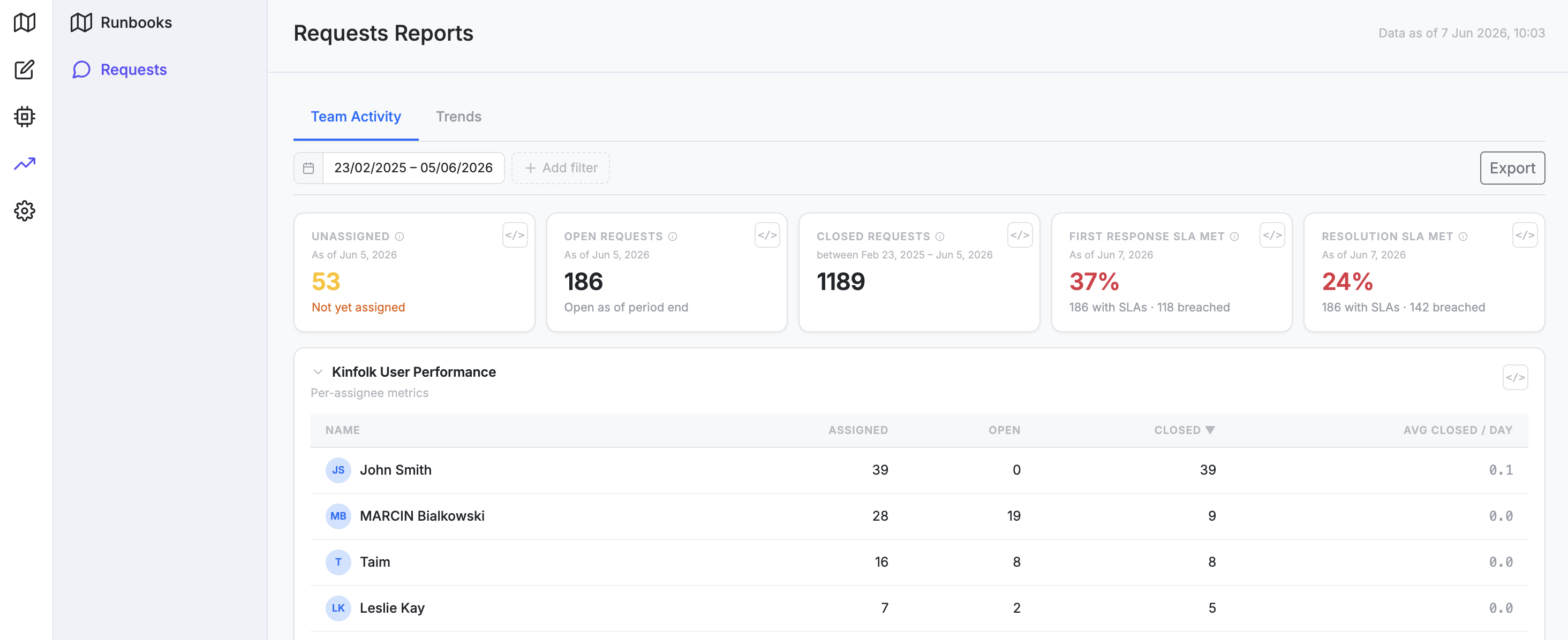This screenshot has height=640, width=1568.
Task: Open embed code for First Response SLA card
Action: tap(1272, 235)
